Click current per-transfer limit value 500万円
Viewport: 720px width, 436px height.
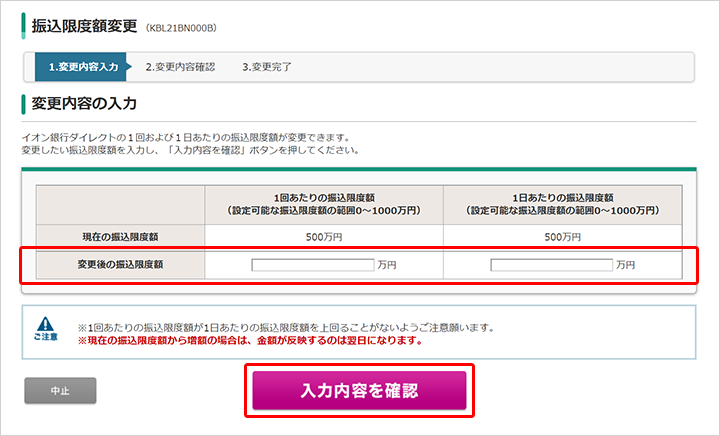coord(324,237)
